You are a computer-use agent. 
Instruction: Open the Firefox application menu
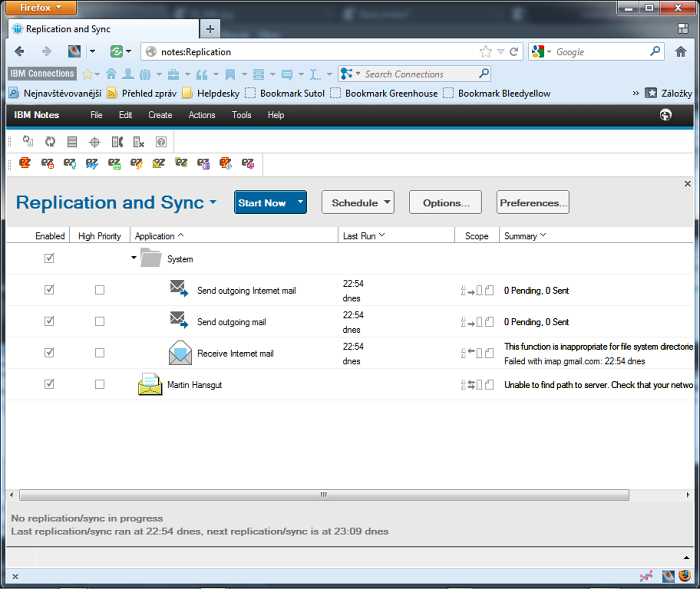41,7
